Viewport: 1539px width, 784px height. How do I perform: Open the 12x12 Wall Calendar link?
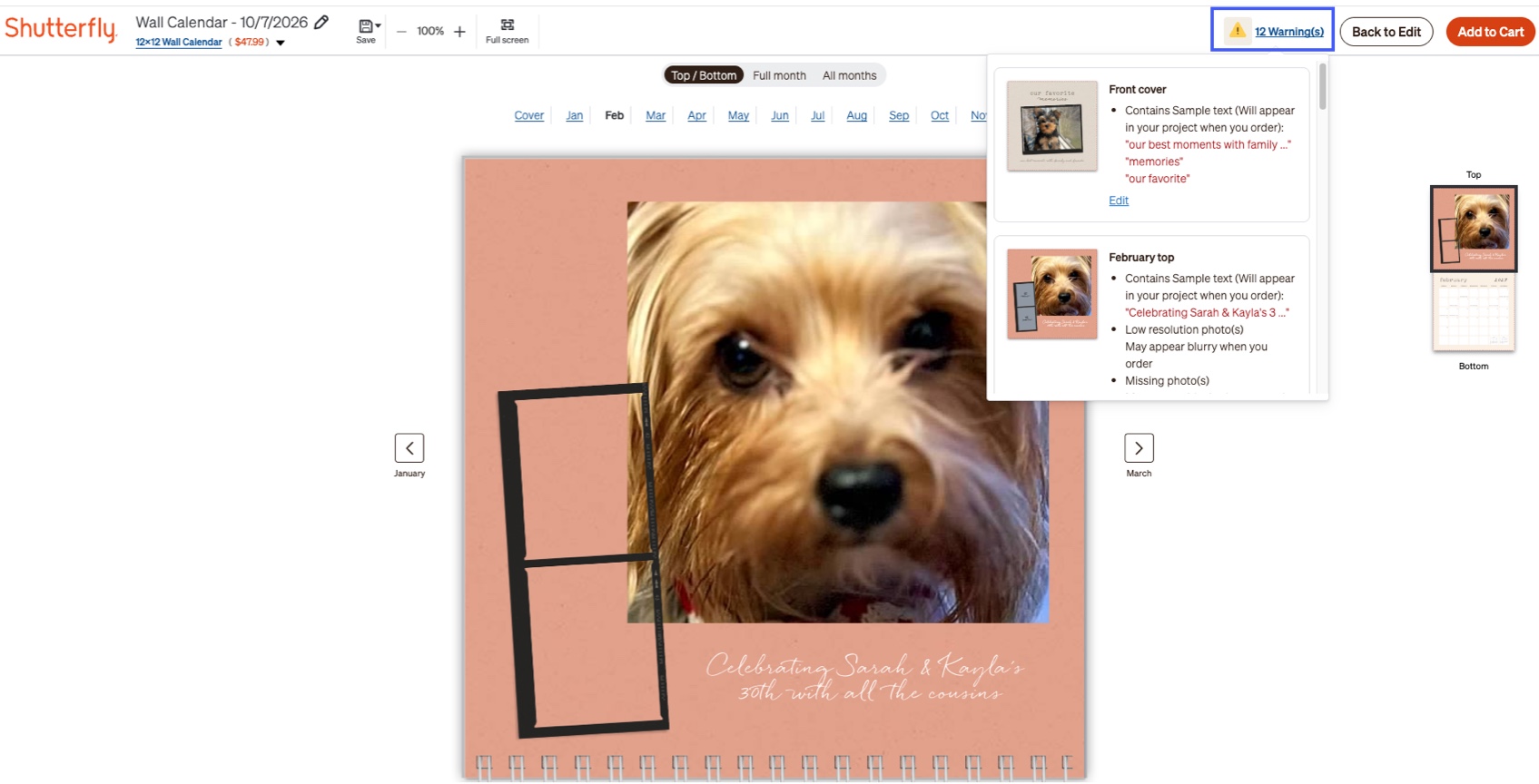coord(179,42)
